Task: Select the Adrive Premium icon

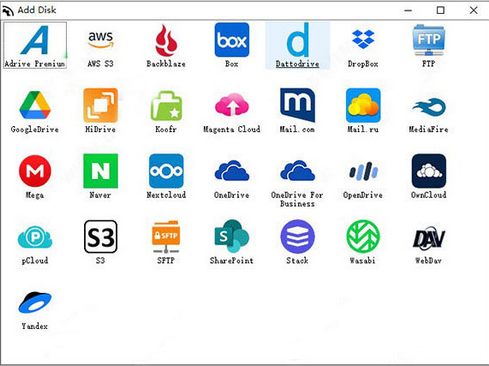Action: [35, 40]
